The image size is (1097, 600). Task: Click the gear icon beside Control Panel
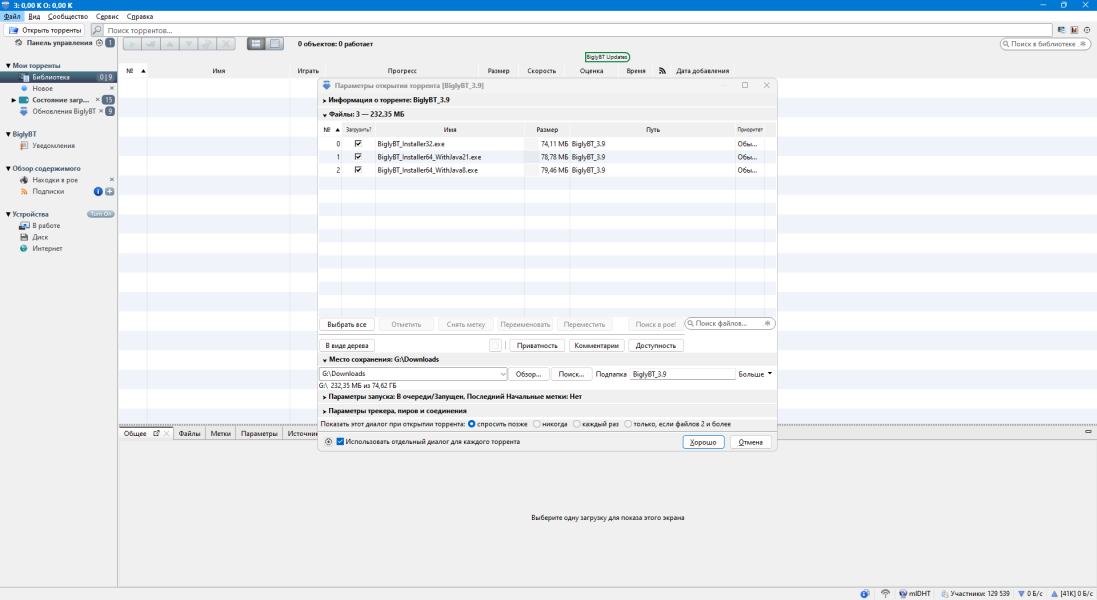point(99,43)
